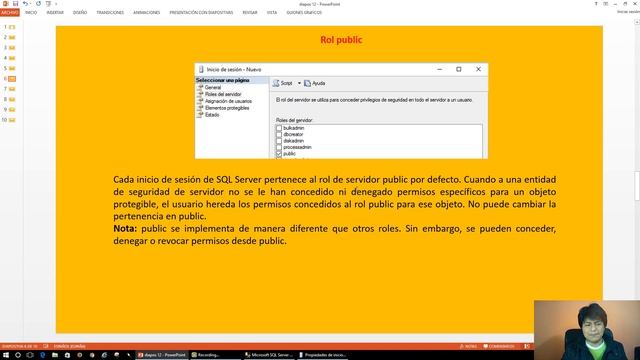640x360 pixels.
Task: Open the TRANSICIONES ribbon tab
Action: (x=110, y=13)
